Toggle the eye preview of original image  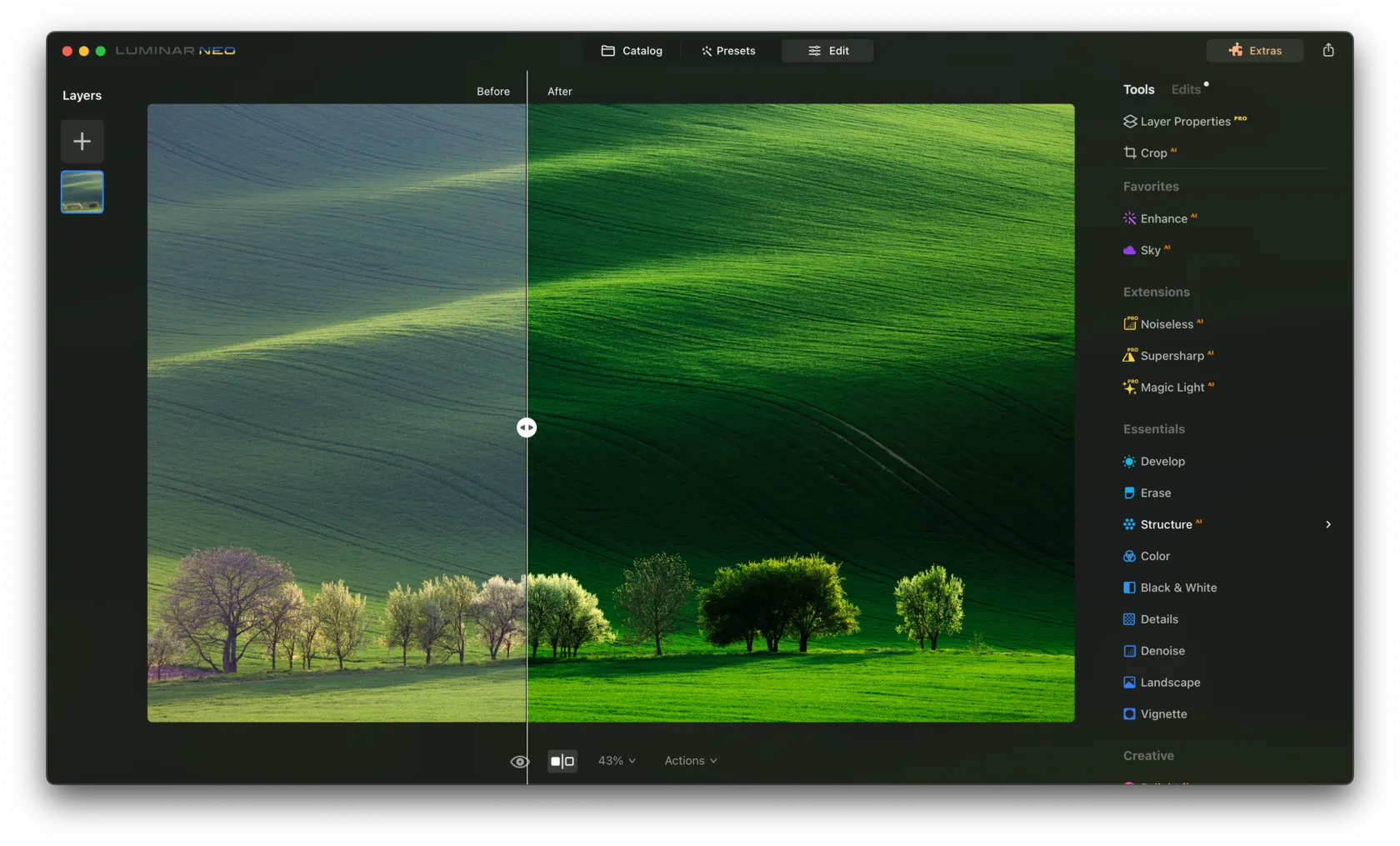coord(519,761)
